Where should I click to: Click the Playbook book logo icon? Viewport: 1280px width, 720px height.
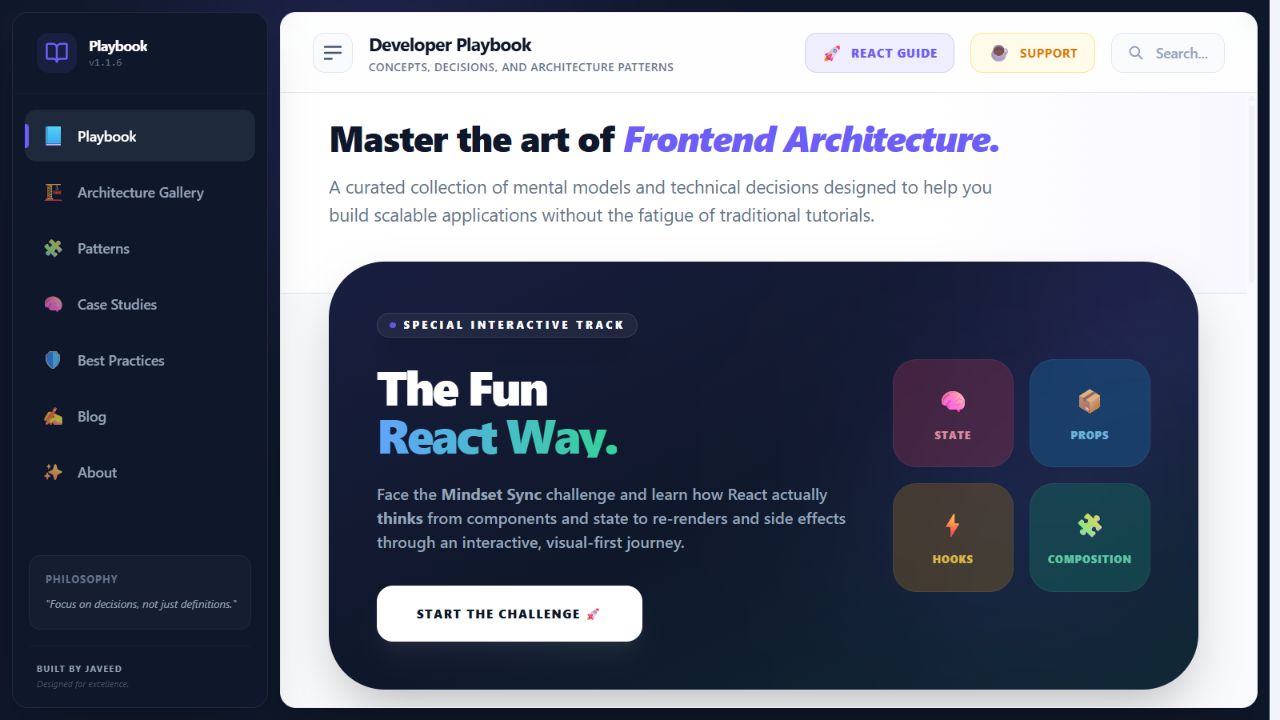[57, 53]
